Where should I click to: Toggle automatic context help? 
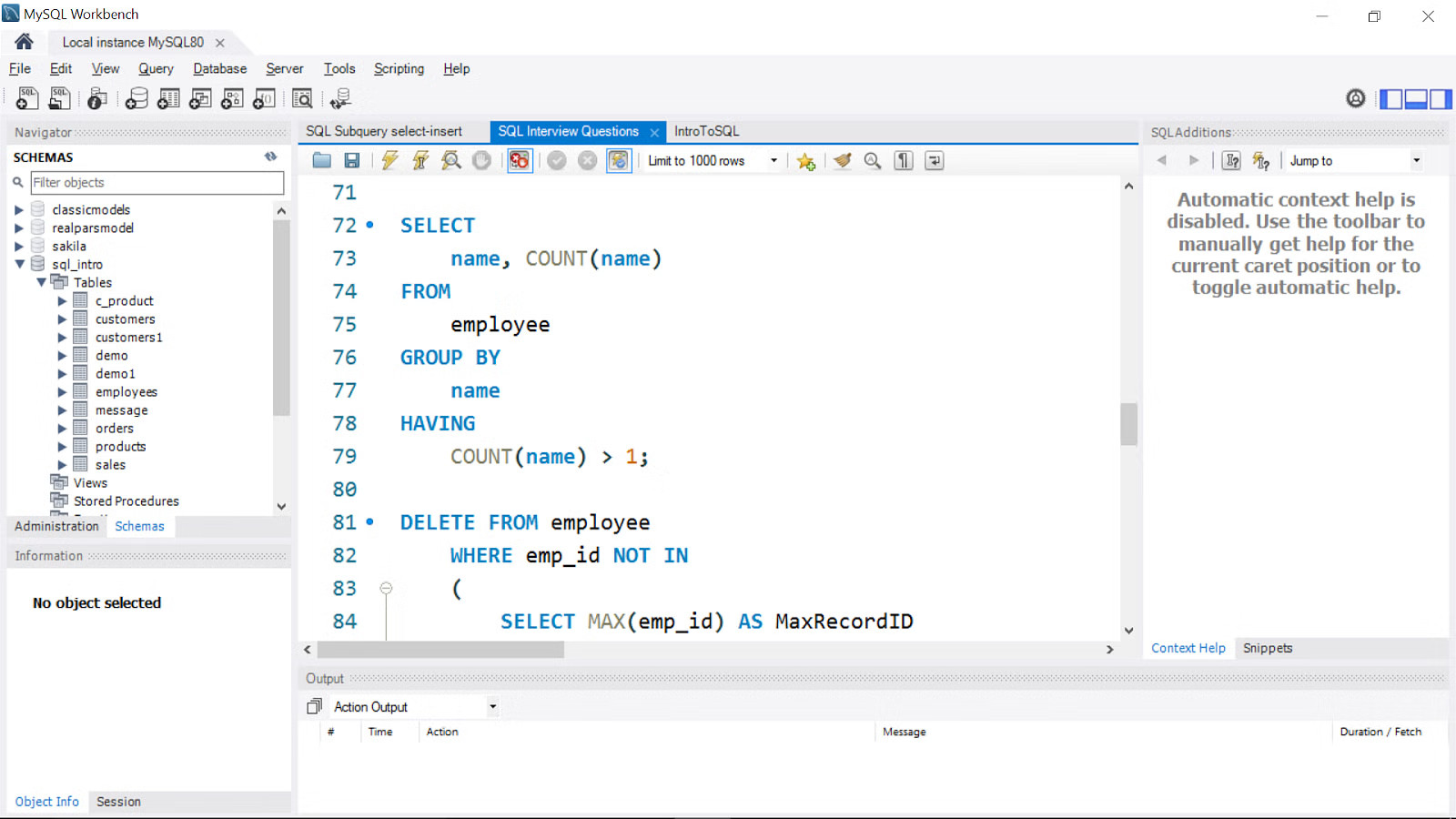tap(1261, 161)
